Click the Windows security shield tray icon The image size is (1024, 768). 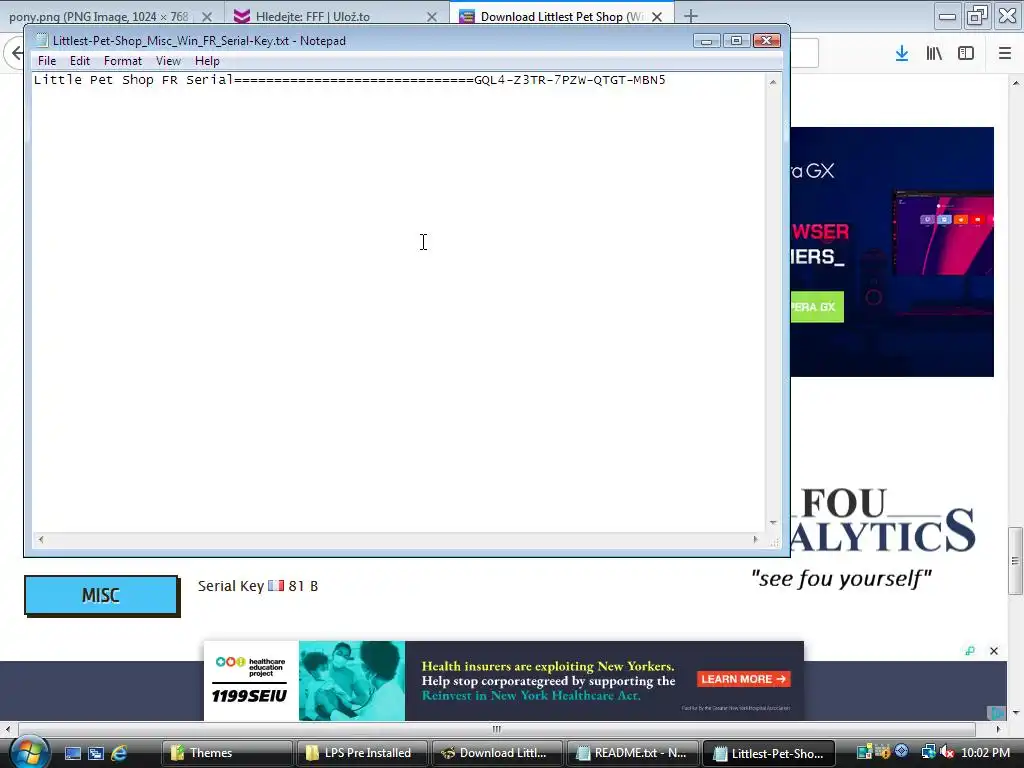tap(883, 752)
